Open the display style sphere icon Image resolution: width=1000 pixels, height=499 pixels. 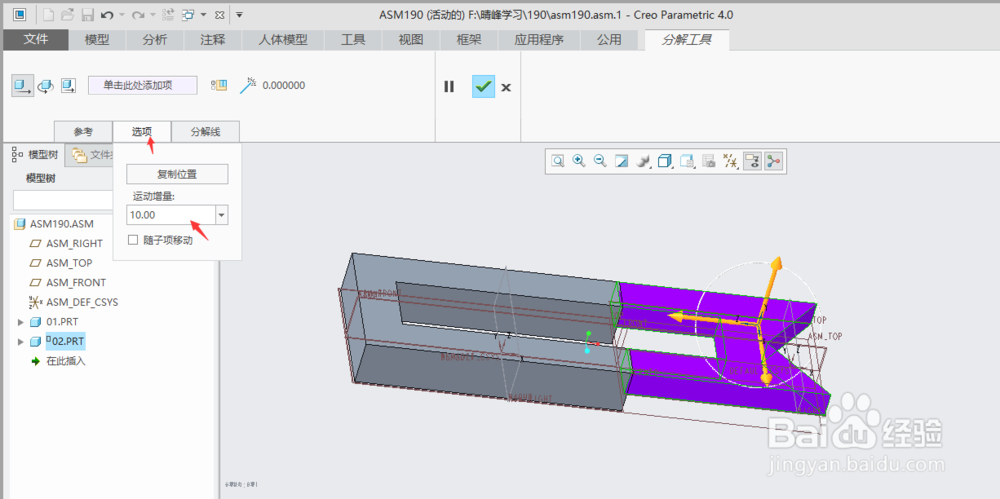(643, 161)
